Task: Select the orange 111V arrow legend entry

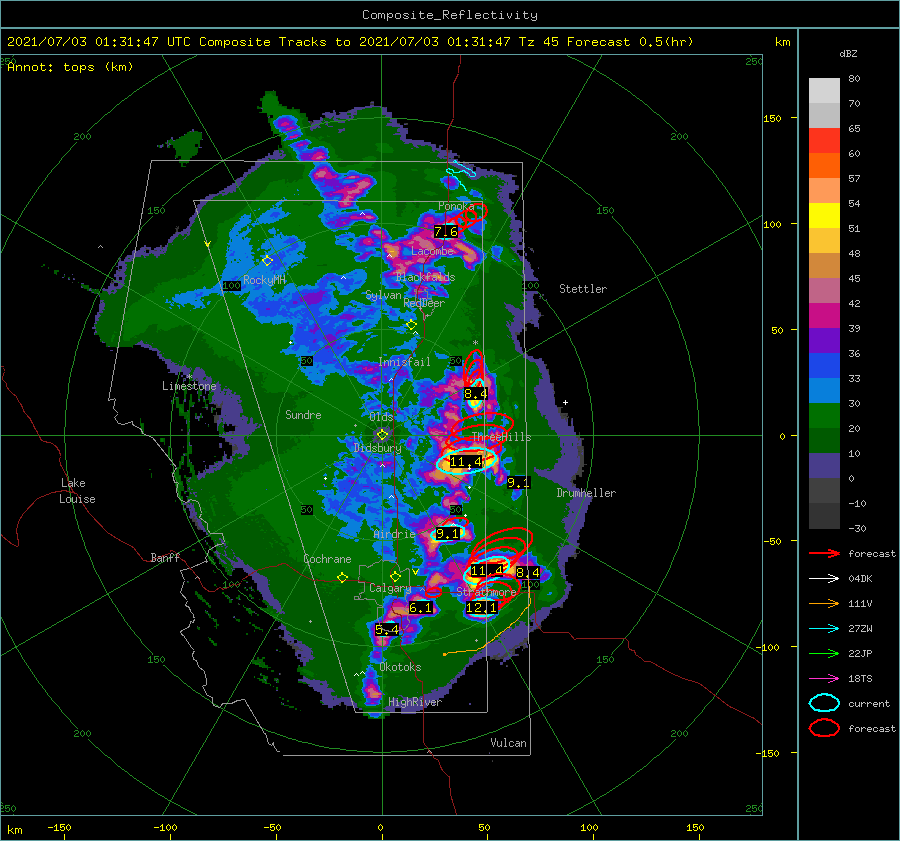Action: click(824, 603)
